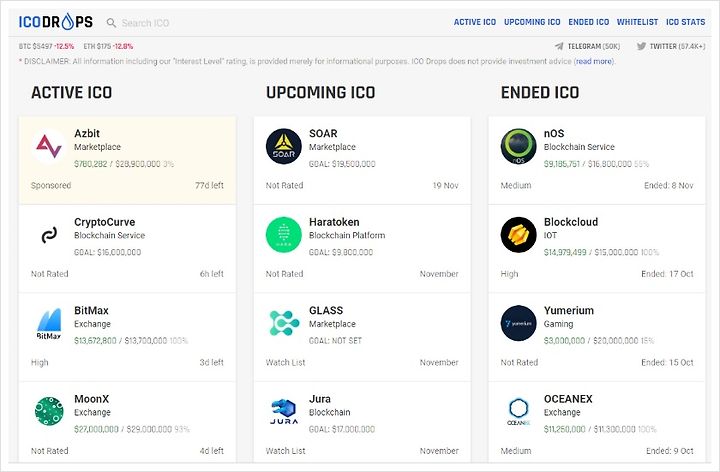Open the Azbit ICO title

(x=87, y=134)
